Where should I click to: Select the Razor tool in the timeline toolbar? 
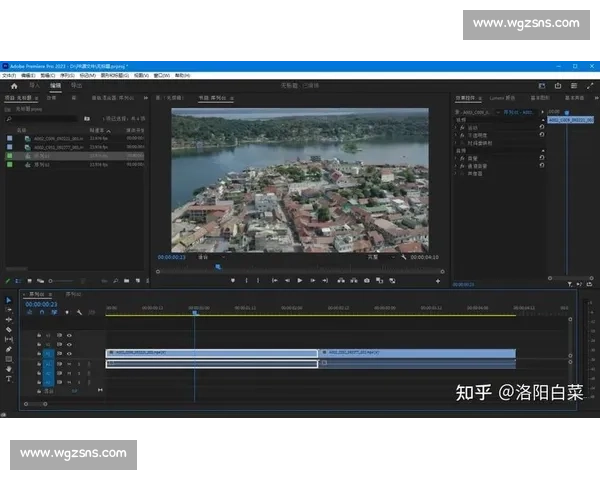[9, 329]
